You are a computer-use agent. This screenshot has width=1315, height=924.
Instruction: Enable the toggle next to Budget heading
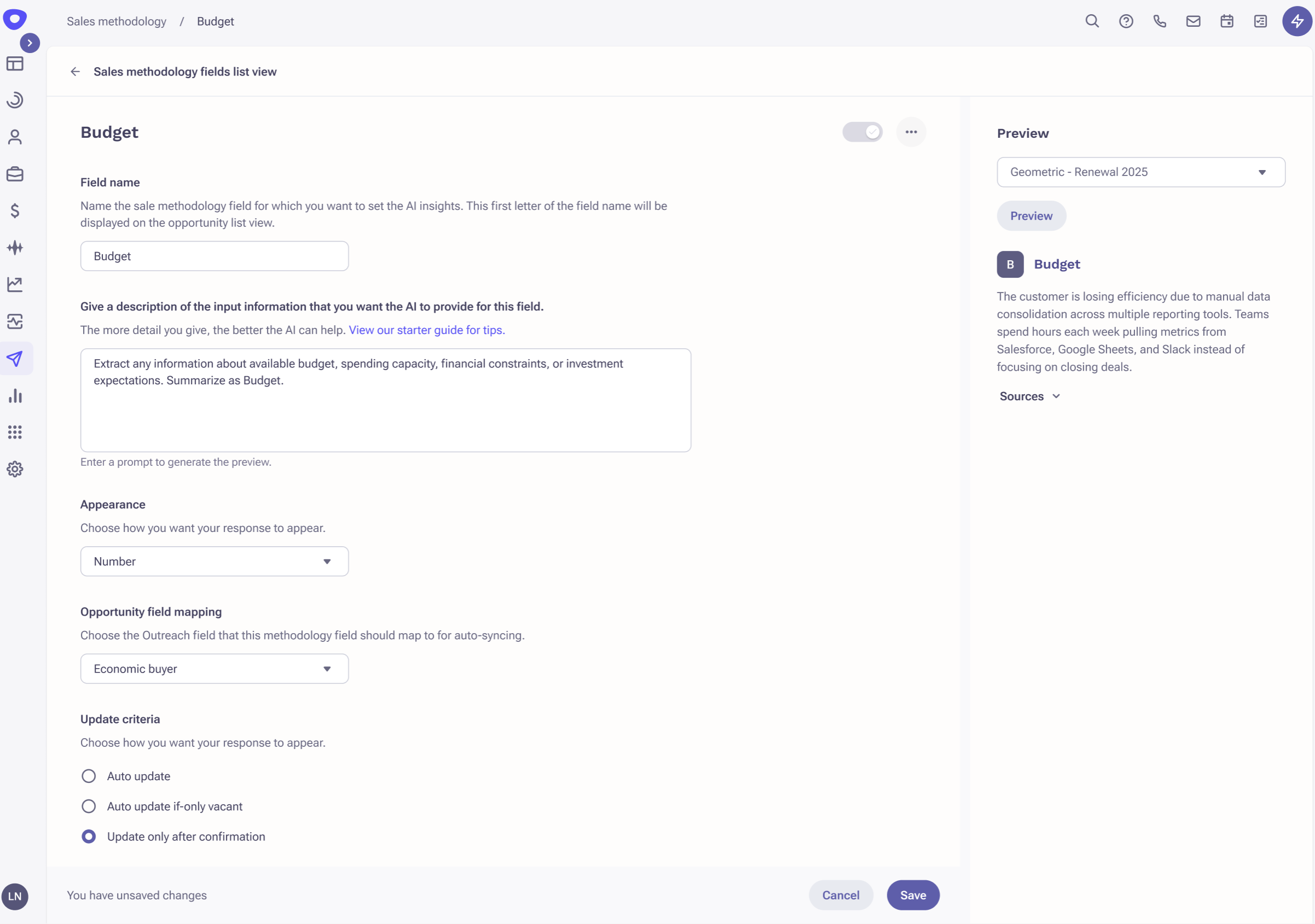[863, 132]
